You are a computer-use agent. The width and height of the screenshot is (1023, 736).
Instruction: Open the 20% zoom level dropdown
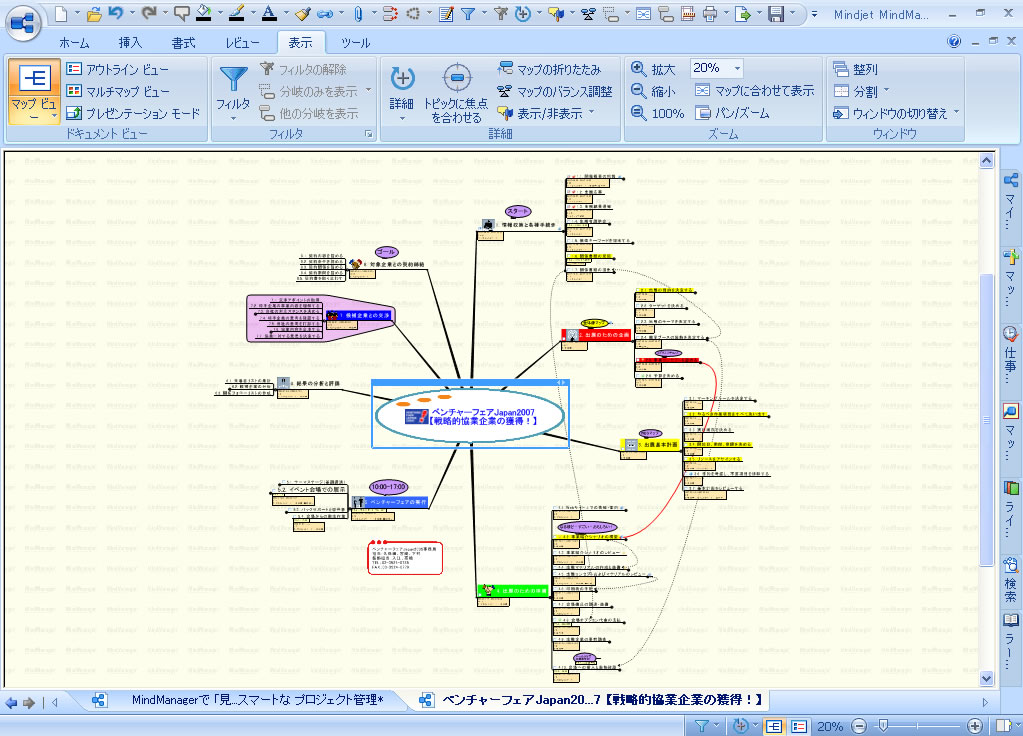[737, 68]
